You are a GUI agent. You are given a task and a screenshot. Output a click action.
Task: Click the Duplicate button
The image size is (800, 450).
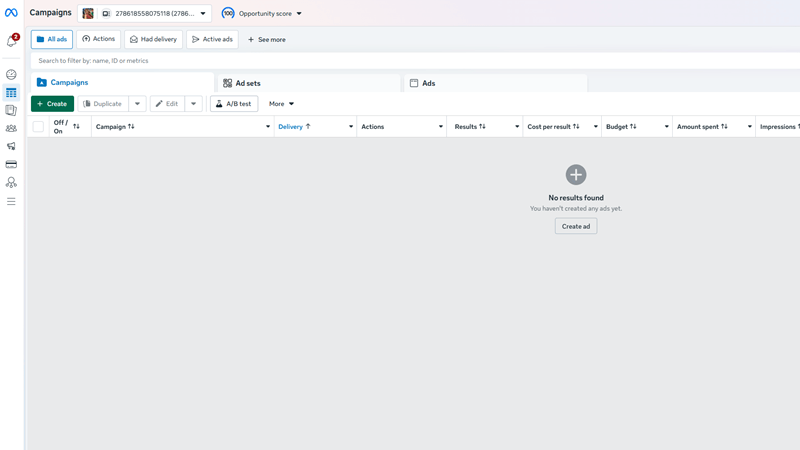(x=103, y=104)
